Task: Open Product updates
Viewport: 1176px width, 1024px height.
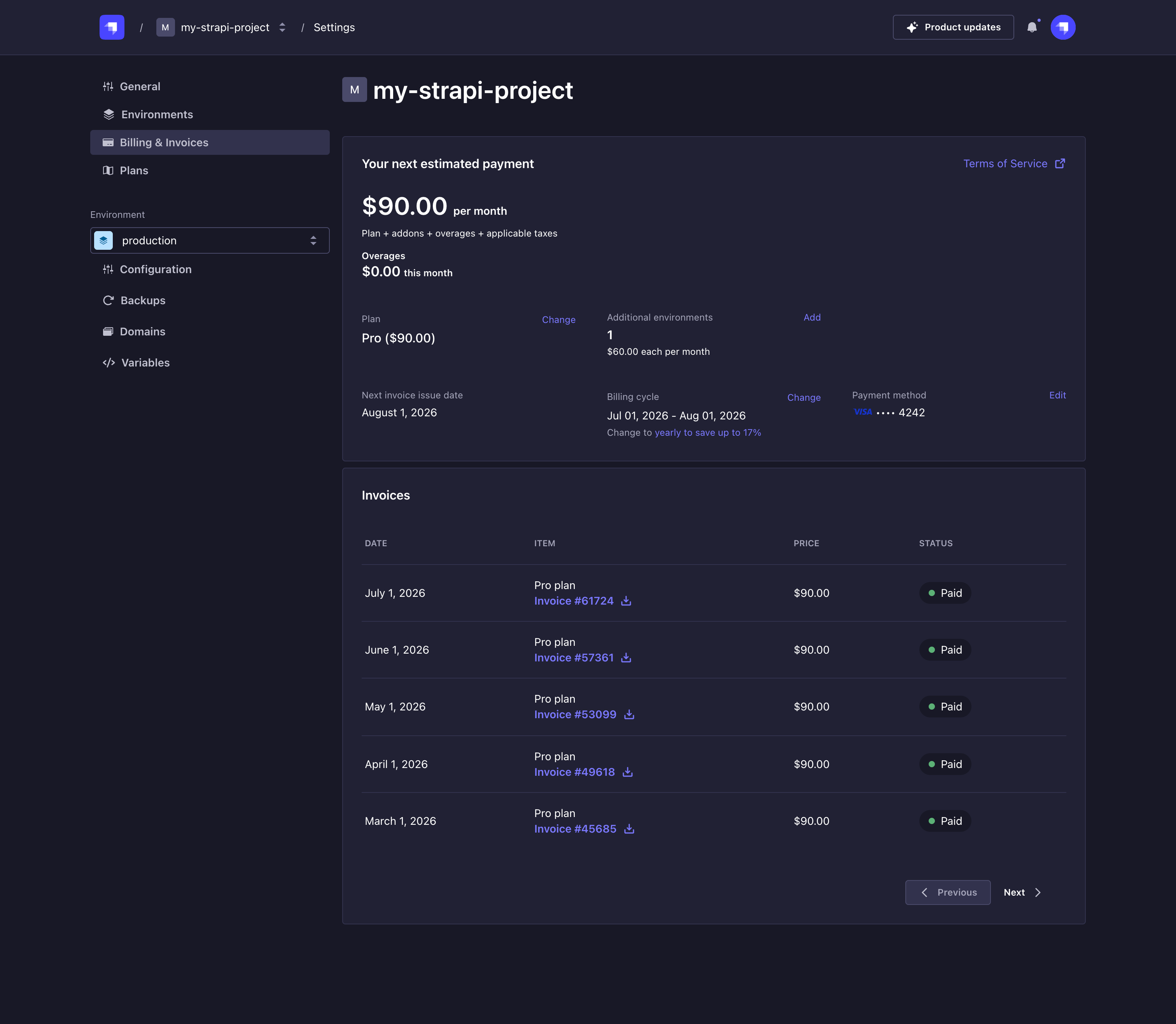Action: 953,27
